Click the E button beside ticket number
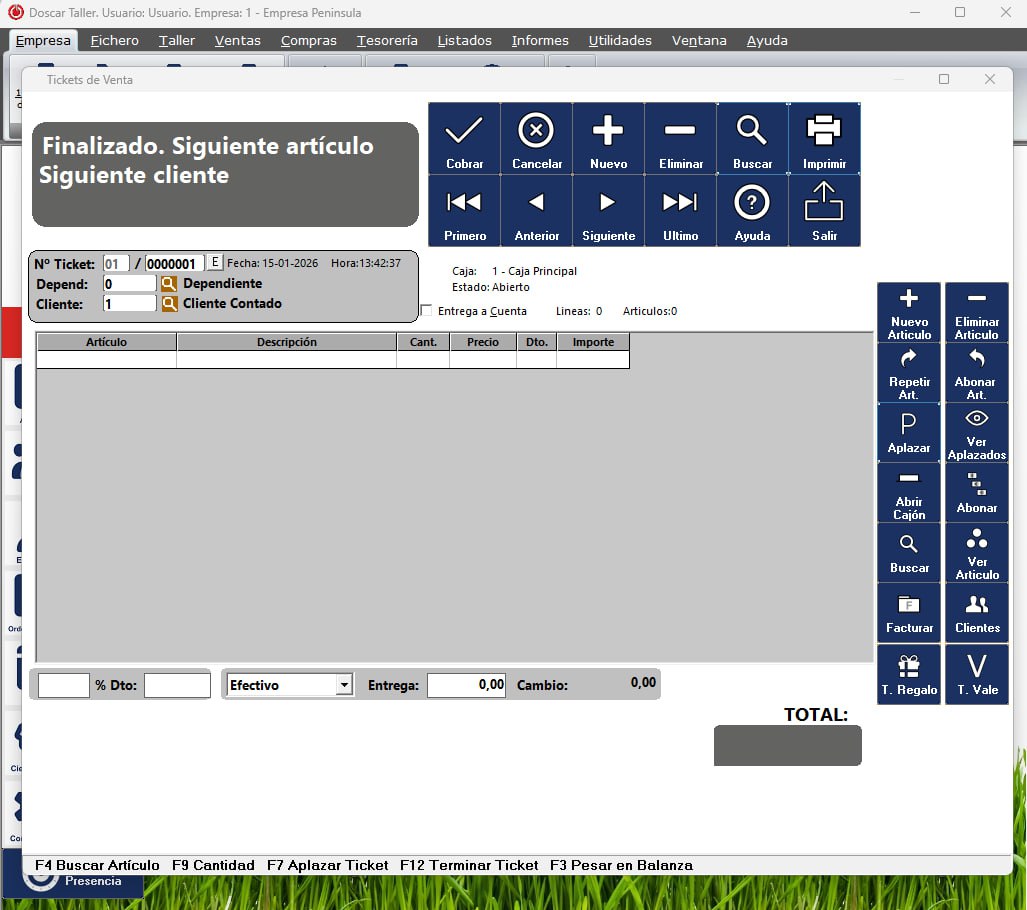The height and width of the screenshot is (910, 1027). (214, 263)
